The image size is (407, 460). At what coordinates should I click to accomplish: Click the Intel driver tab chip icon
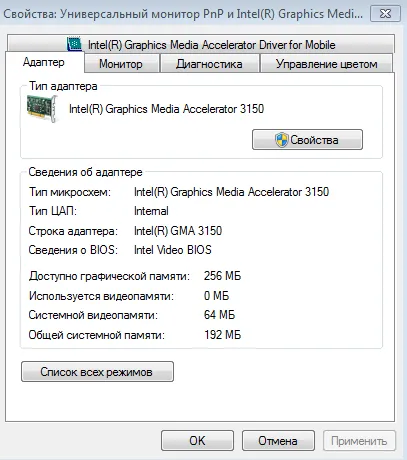click(75, 44)
